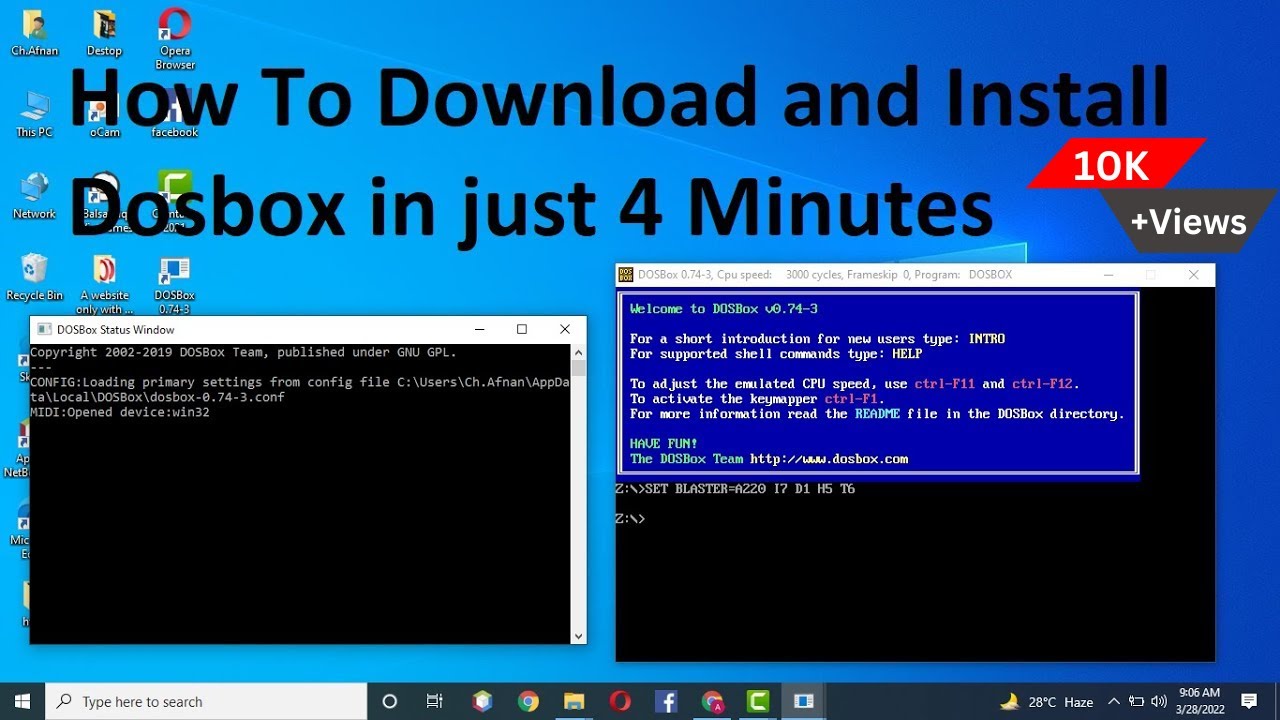Open 'A website only with...' desktop file

point(104,284)
